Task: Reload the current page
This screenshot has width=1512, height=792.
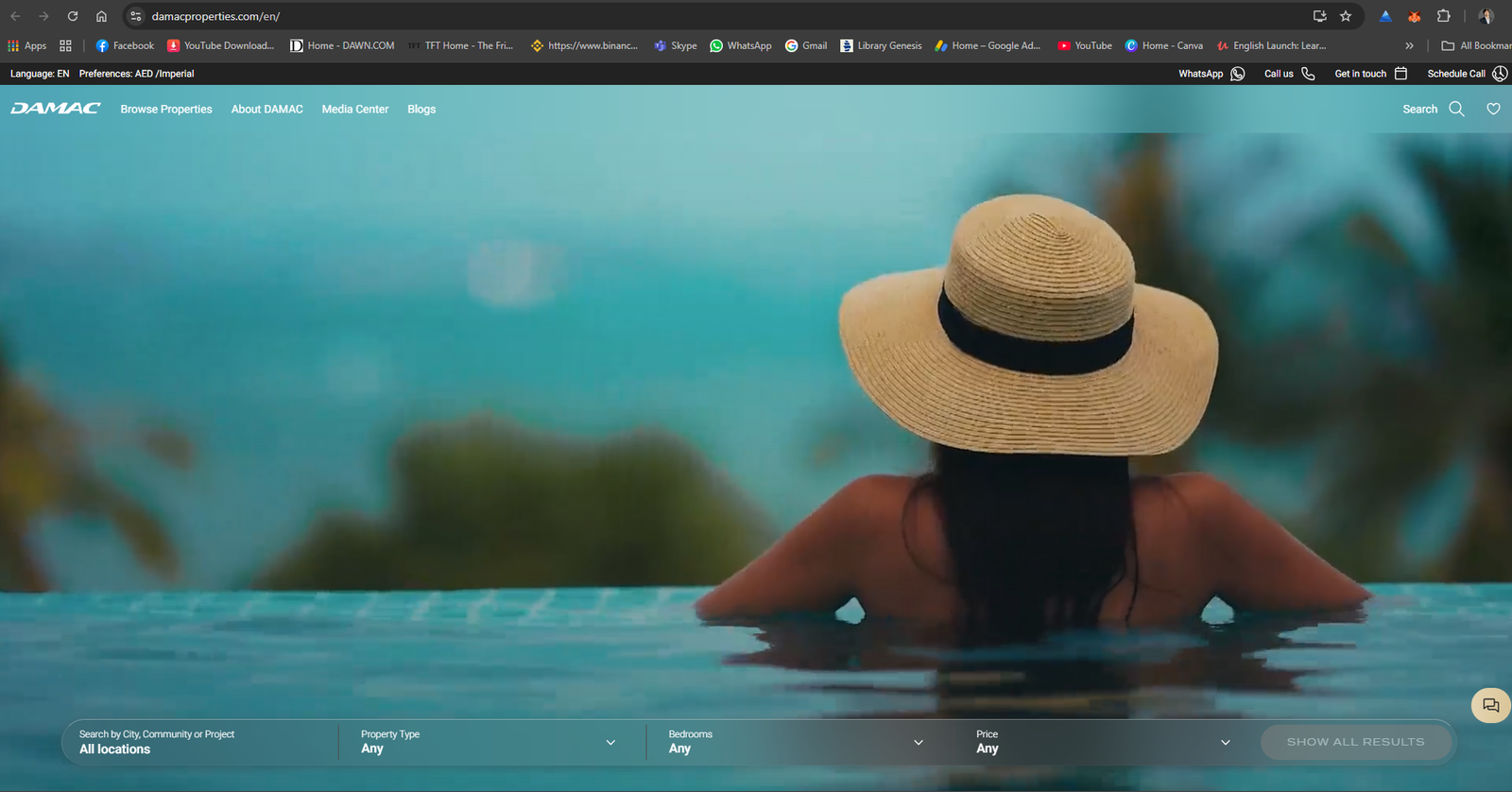Action: (x=73, y=16)
